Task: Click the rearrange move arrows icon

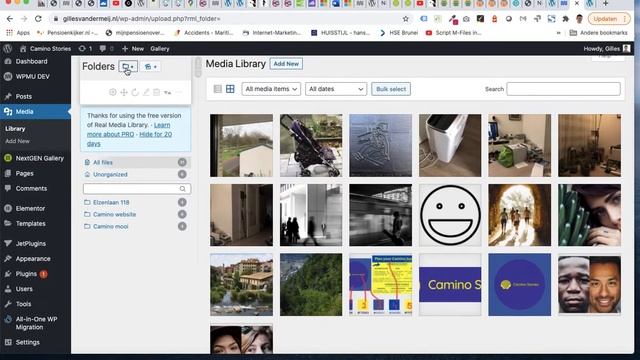Action: [x=124, y=92]
